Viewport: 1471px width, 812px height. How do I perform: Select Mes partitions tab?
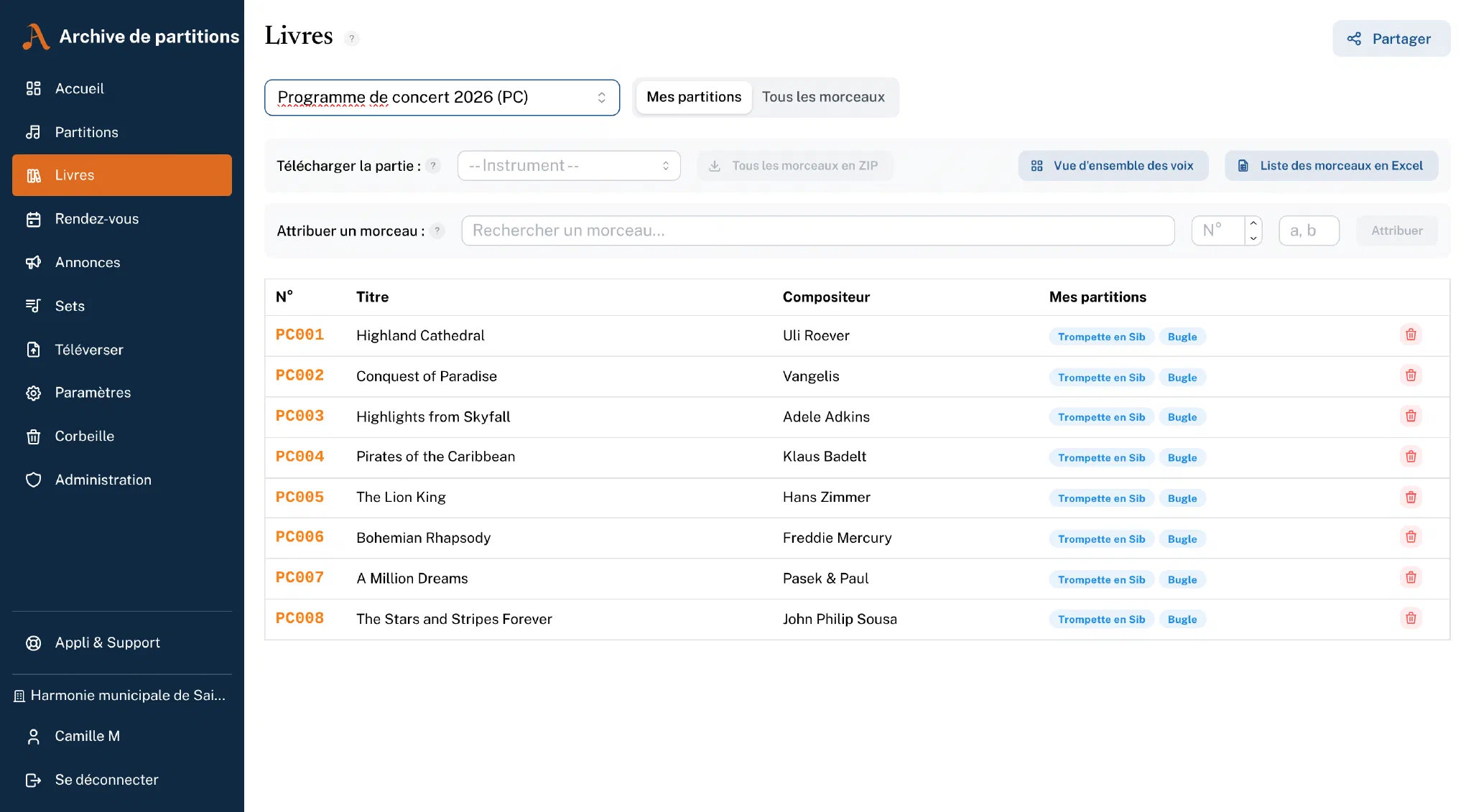pyautogui.click(x=694, y=97)
